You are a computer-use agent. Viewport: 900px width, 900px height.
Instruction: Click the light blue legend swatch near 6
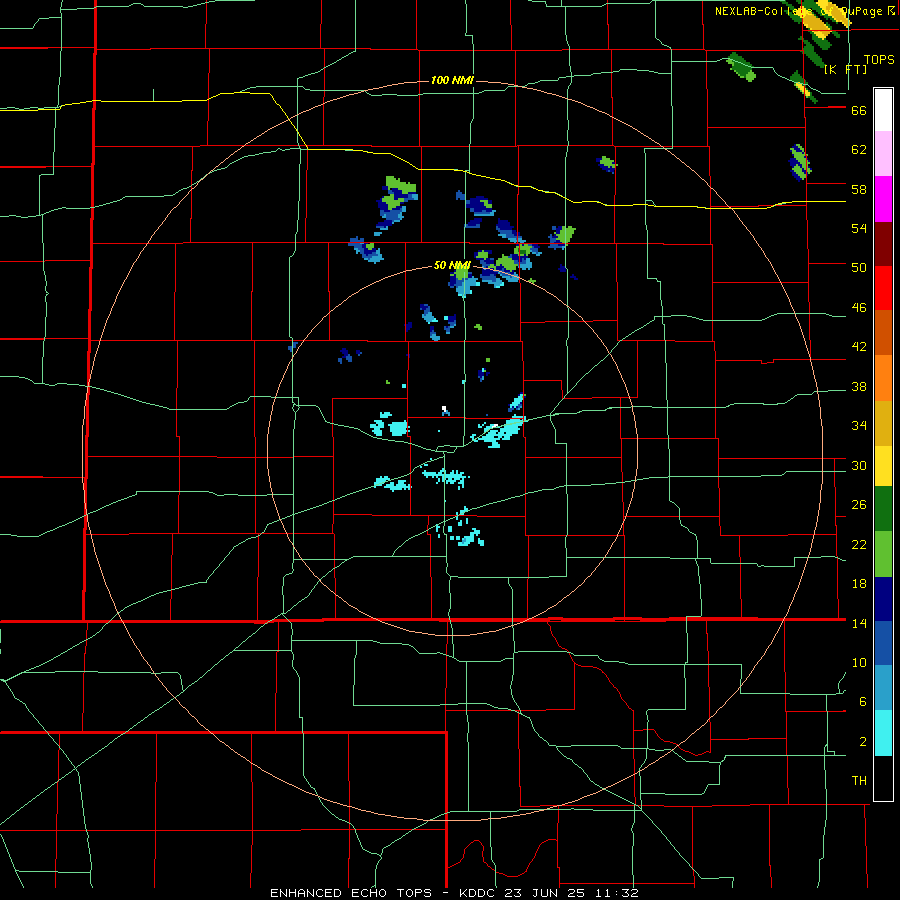point(883,688)
